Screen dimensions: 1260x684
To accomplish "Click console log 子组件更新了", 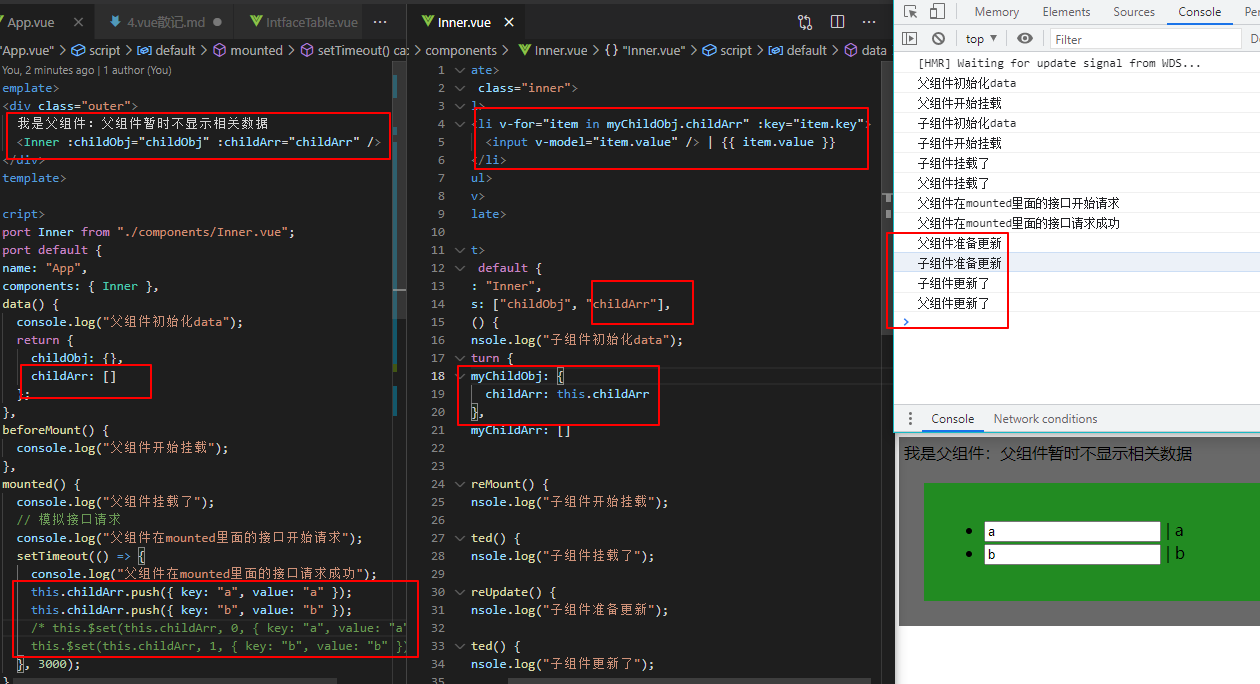I will (953, 283).
